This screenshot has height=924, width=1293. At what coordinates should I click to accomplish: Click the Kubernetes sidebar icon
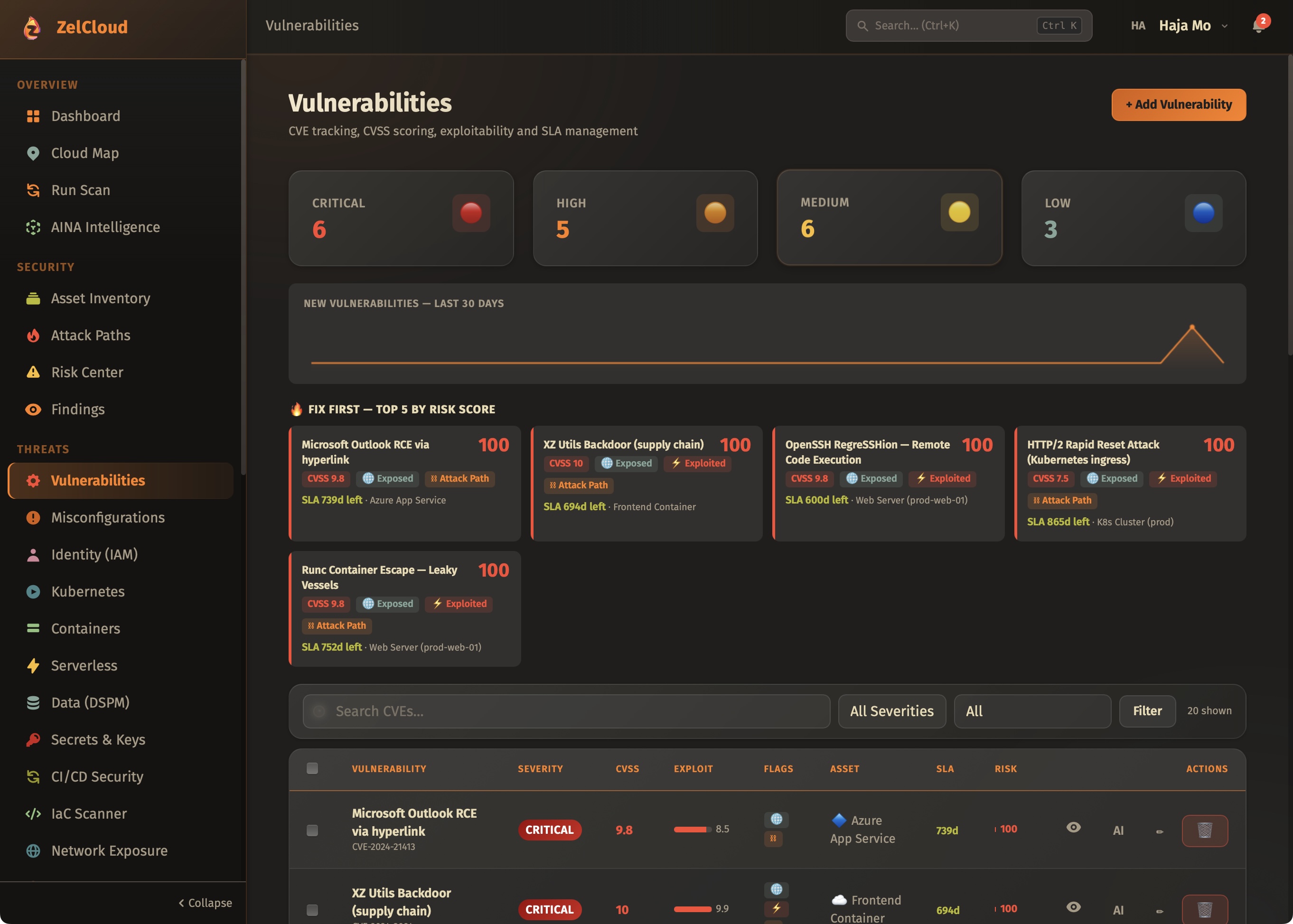click(33, 591)
